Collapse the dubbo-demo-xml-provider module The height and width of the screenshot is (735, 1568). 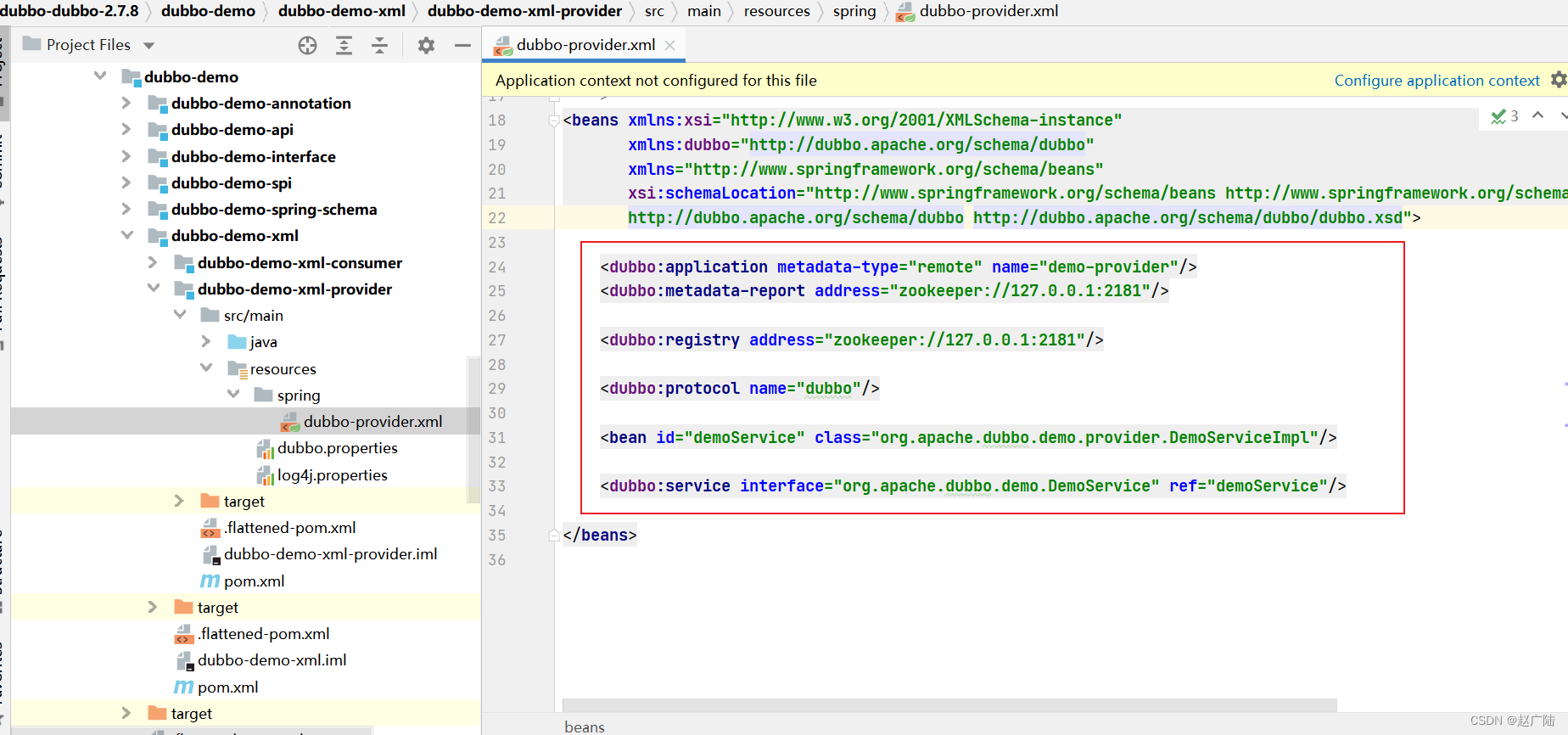153,289
